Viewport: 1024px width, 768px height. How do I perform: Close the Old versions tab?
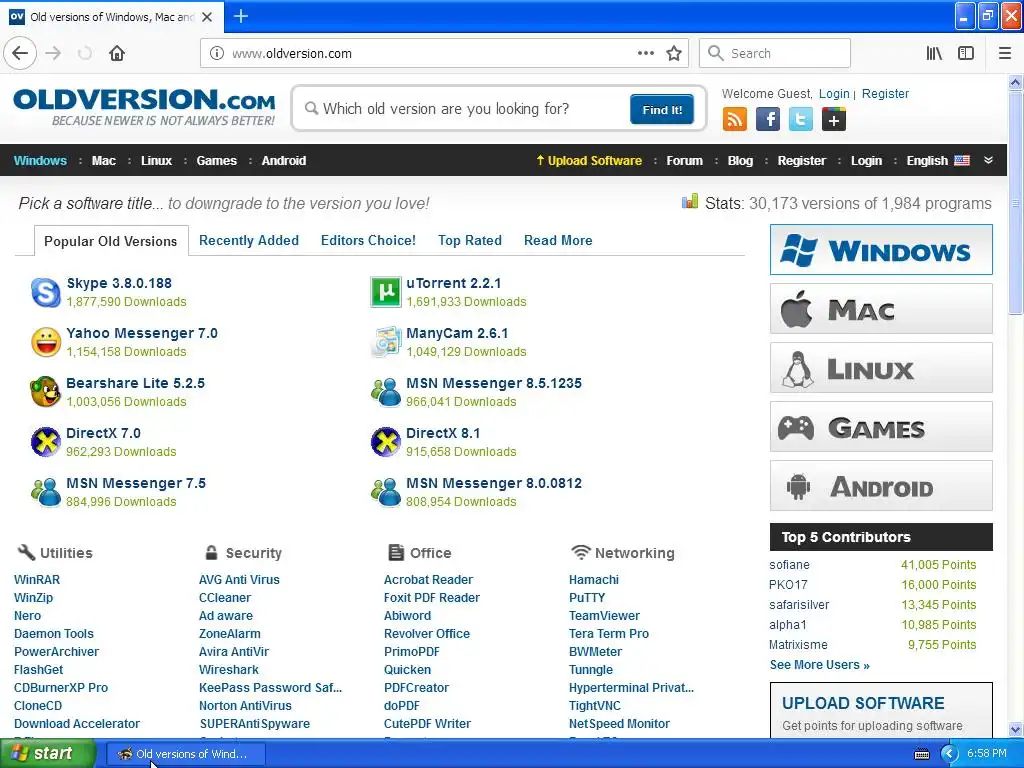tap(207, 17)
